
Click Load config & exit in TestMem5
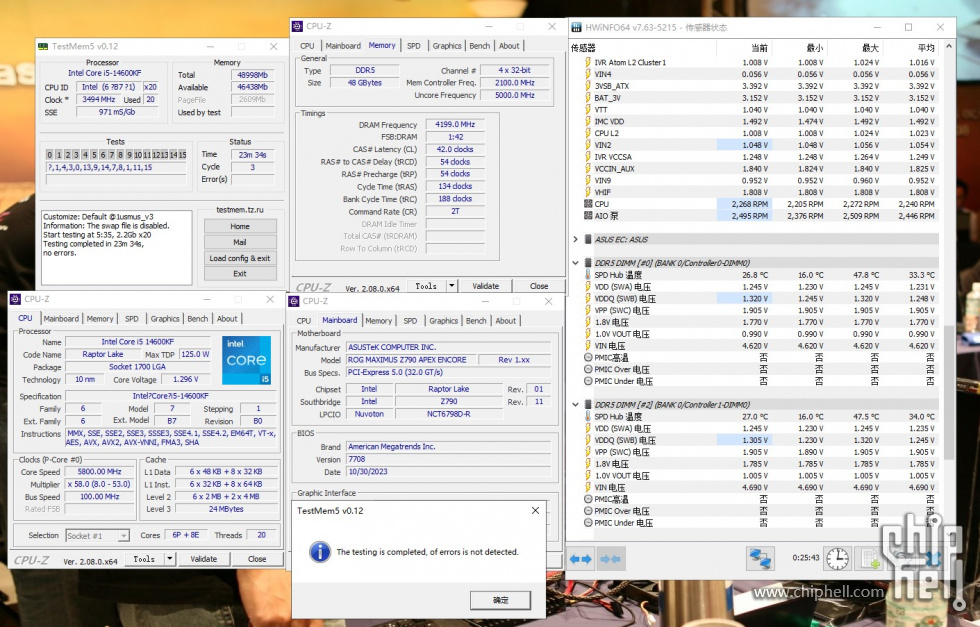(240, 258)
